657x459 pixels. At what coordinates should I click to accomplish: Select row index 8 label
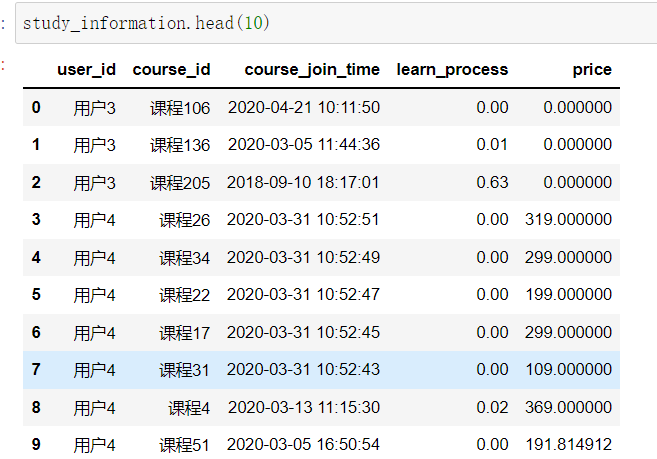36,407
